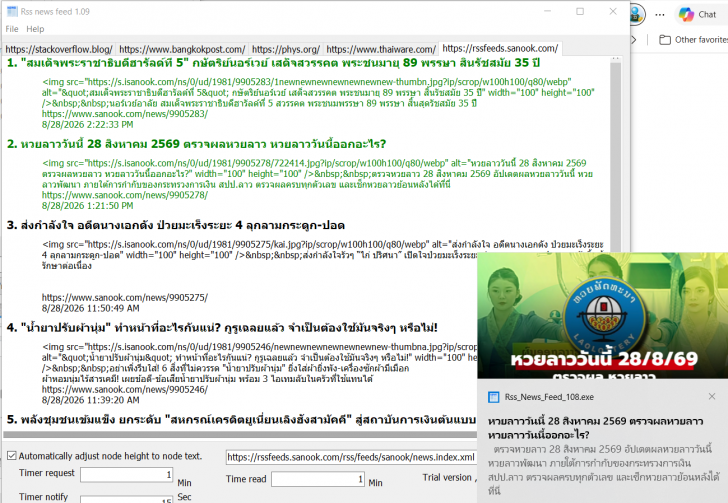This screenshot has width=728, height=503.
Task: Switch to the bangkokpost.com tab
Action: 182,49
